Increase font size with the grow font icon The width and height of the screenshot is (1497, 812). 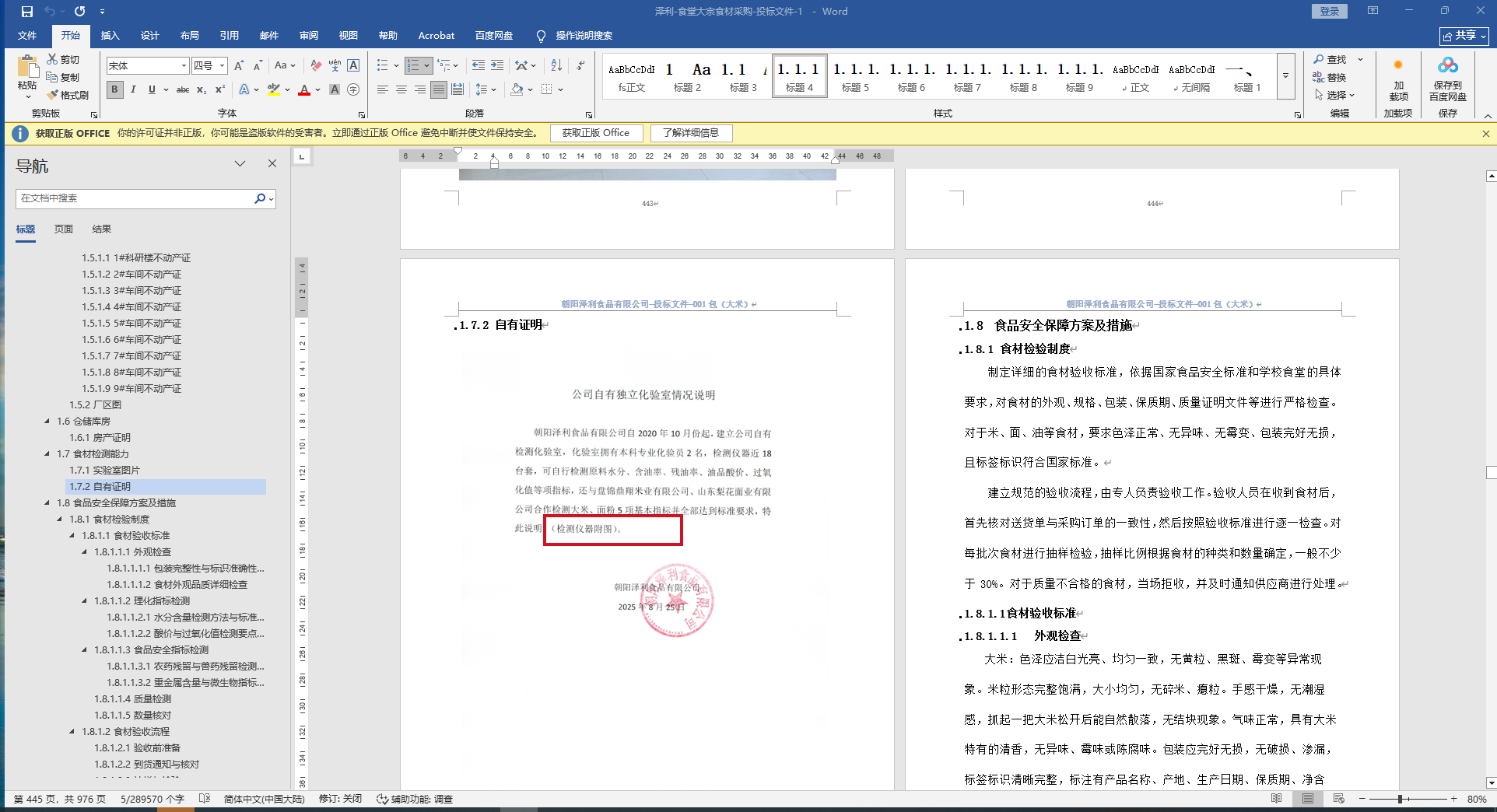tap(239, 66)
